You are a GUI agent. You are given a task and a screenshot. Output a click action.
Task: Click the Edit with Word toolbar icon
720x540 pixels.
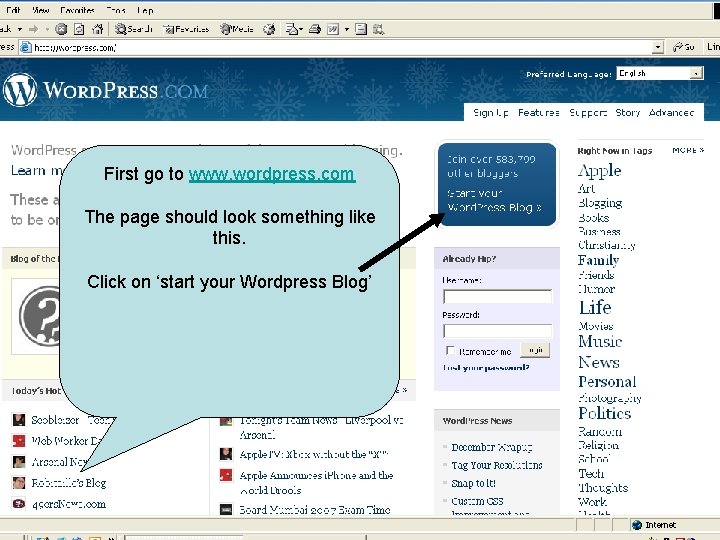(333, 29)
